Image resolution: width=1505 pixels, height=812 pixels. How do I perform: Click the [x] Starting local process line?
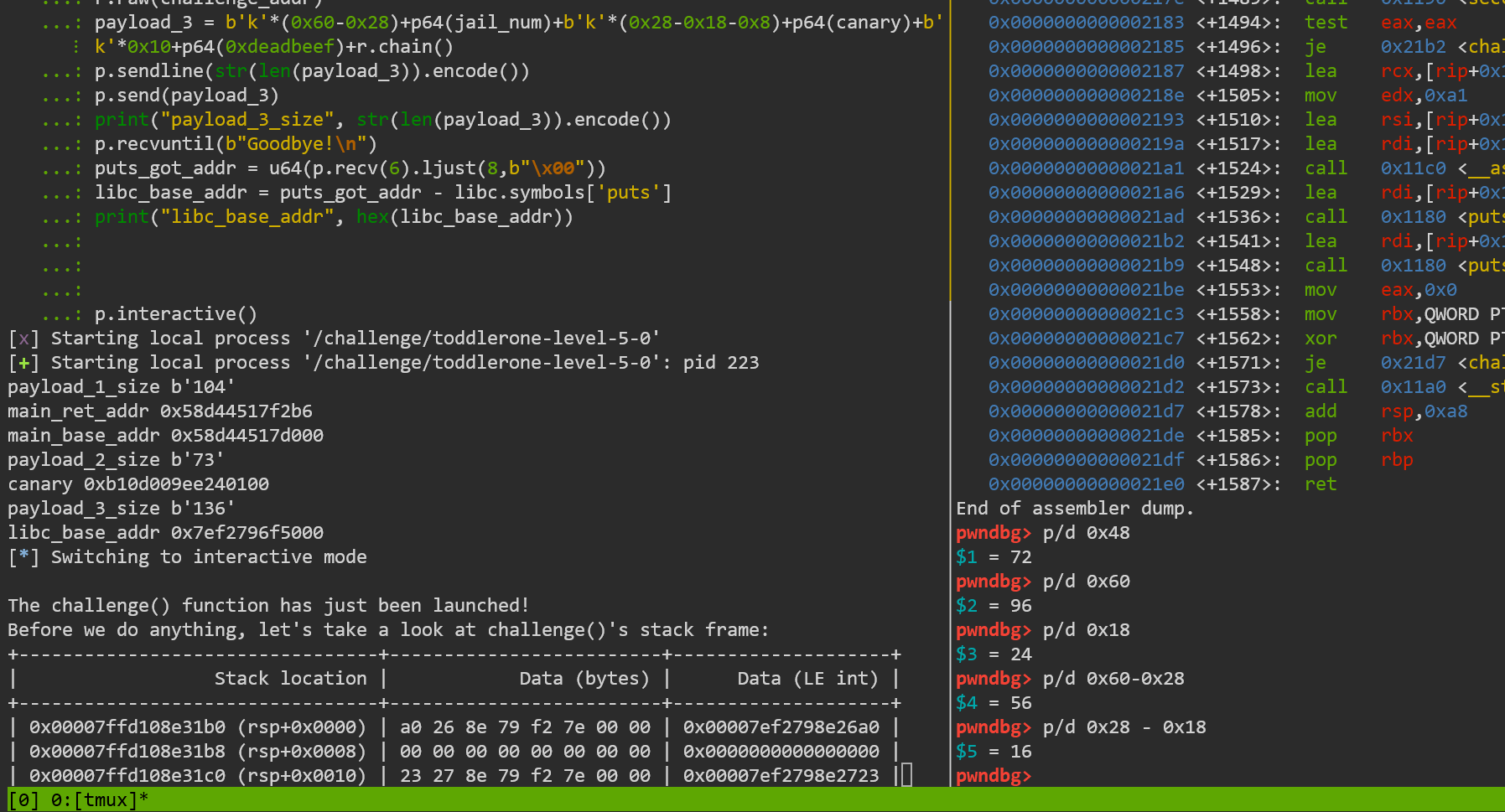[334, 339]
